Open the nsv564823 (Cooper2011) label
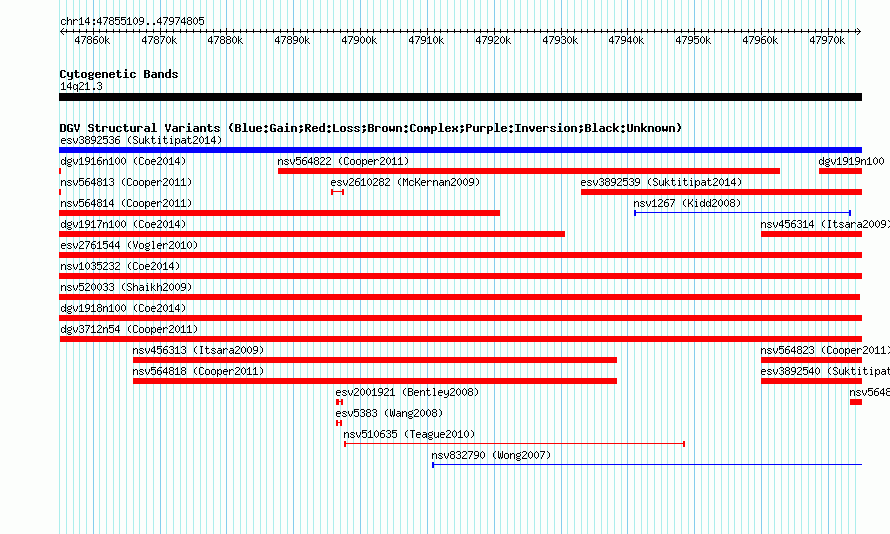 825,350
